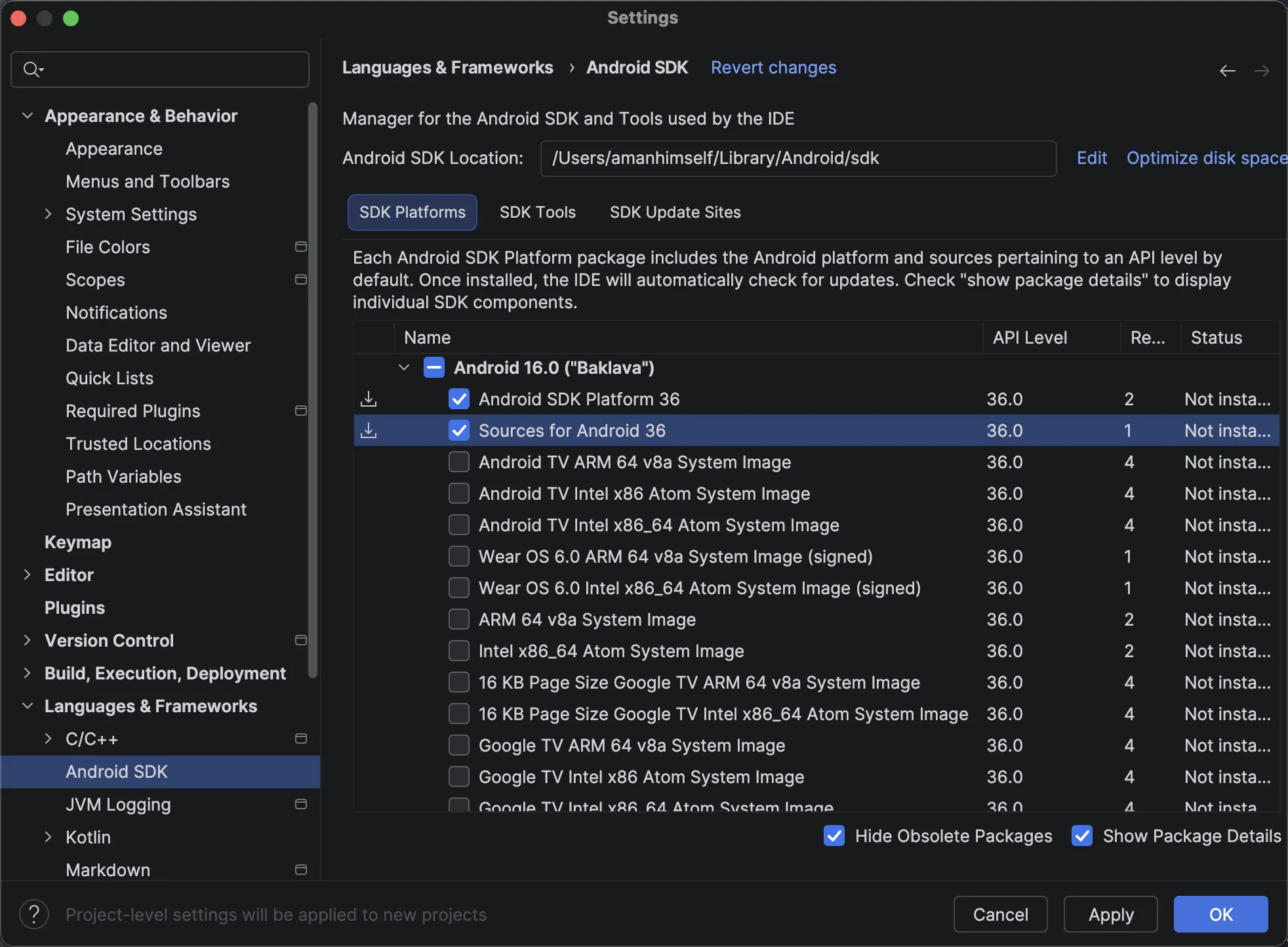Open Menus and Toolbars settings
This screenshot has height=947, width=1288.
[x=148, y=182]
